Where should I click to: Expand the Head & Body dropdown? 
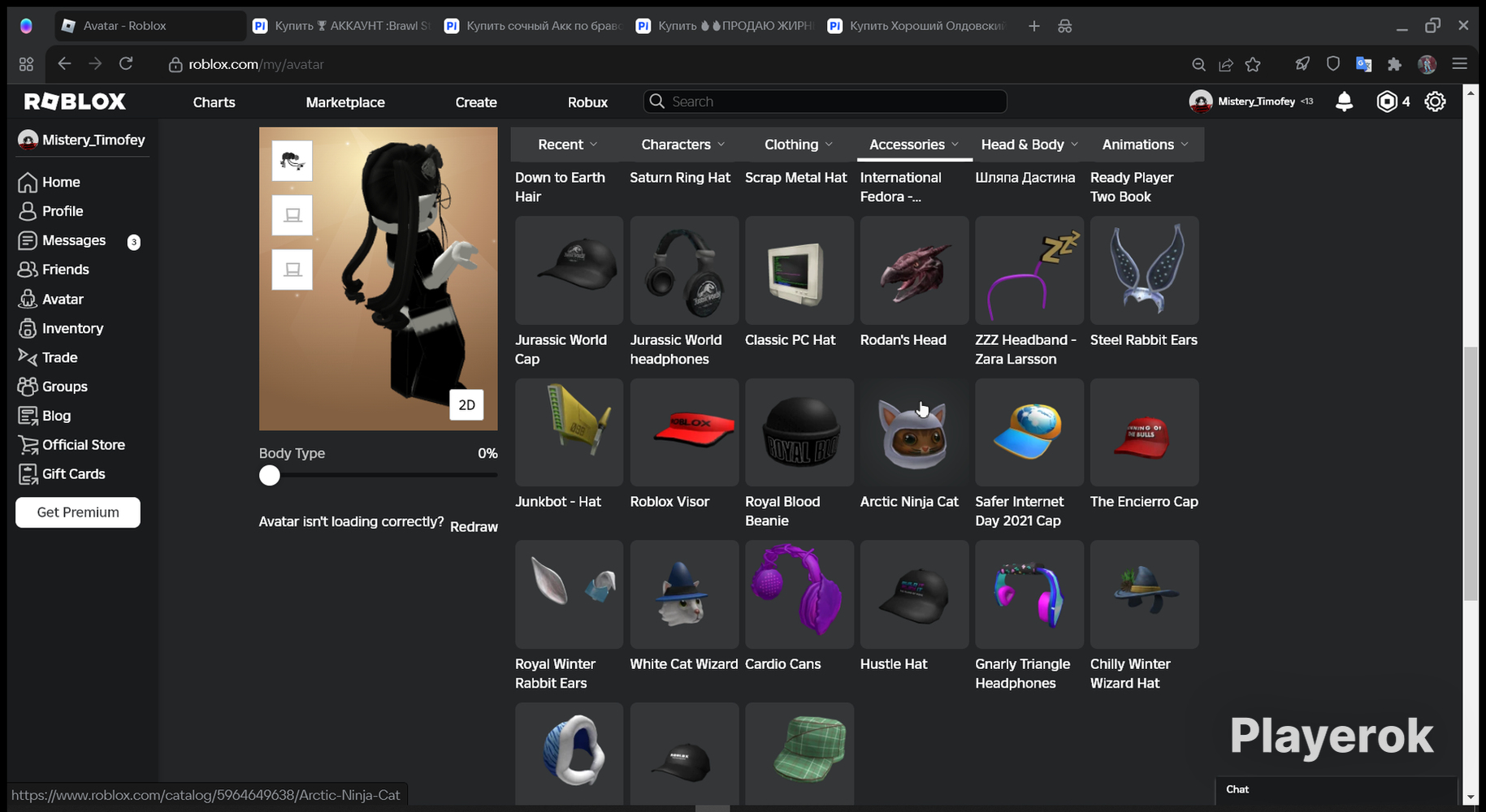pos(1030,145)
